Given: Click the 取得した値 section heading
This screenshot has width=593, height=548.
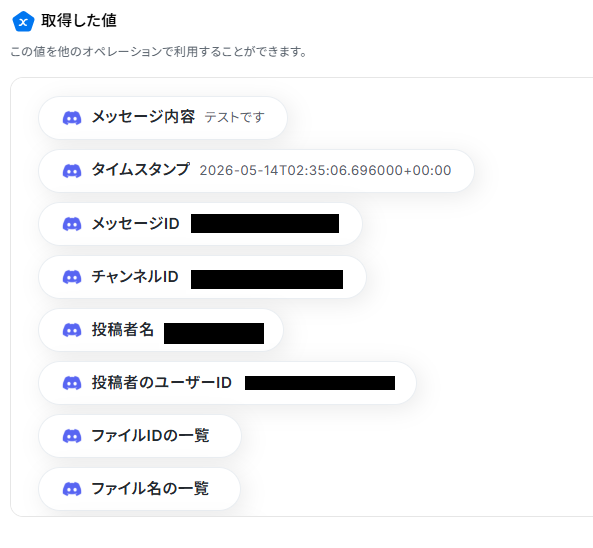Looking at the screenshot, I should [x=79, y=20].
